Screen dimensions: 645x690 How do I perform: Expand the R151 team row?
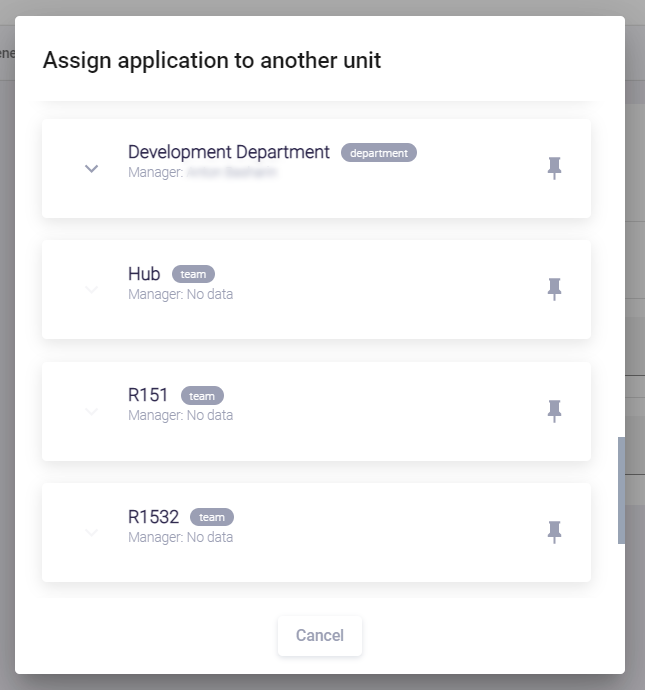pos(92,411)
